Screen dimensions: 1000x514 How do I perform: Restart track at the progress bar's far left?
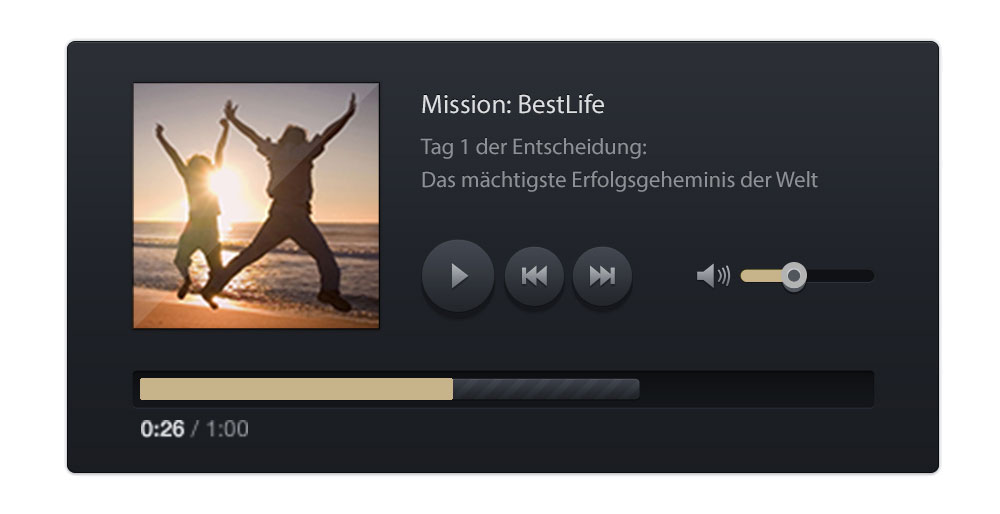point(142,389)
